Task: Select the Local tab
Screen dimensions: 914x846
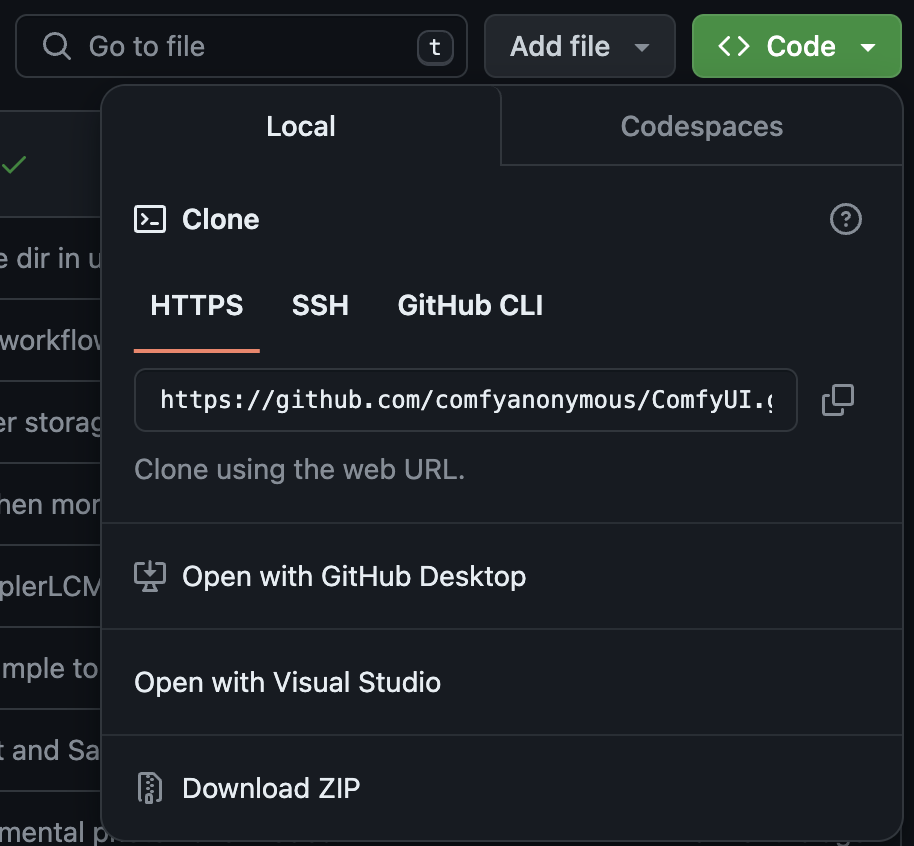Action: pos(300,127)
